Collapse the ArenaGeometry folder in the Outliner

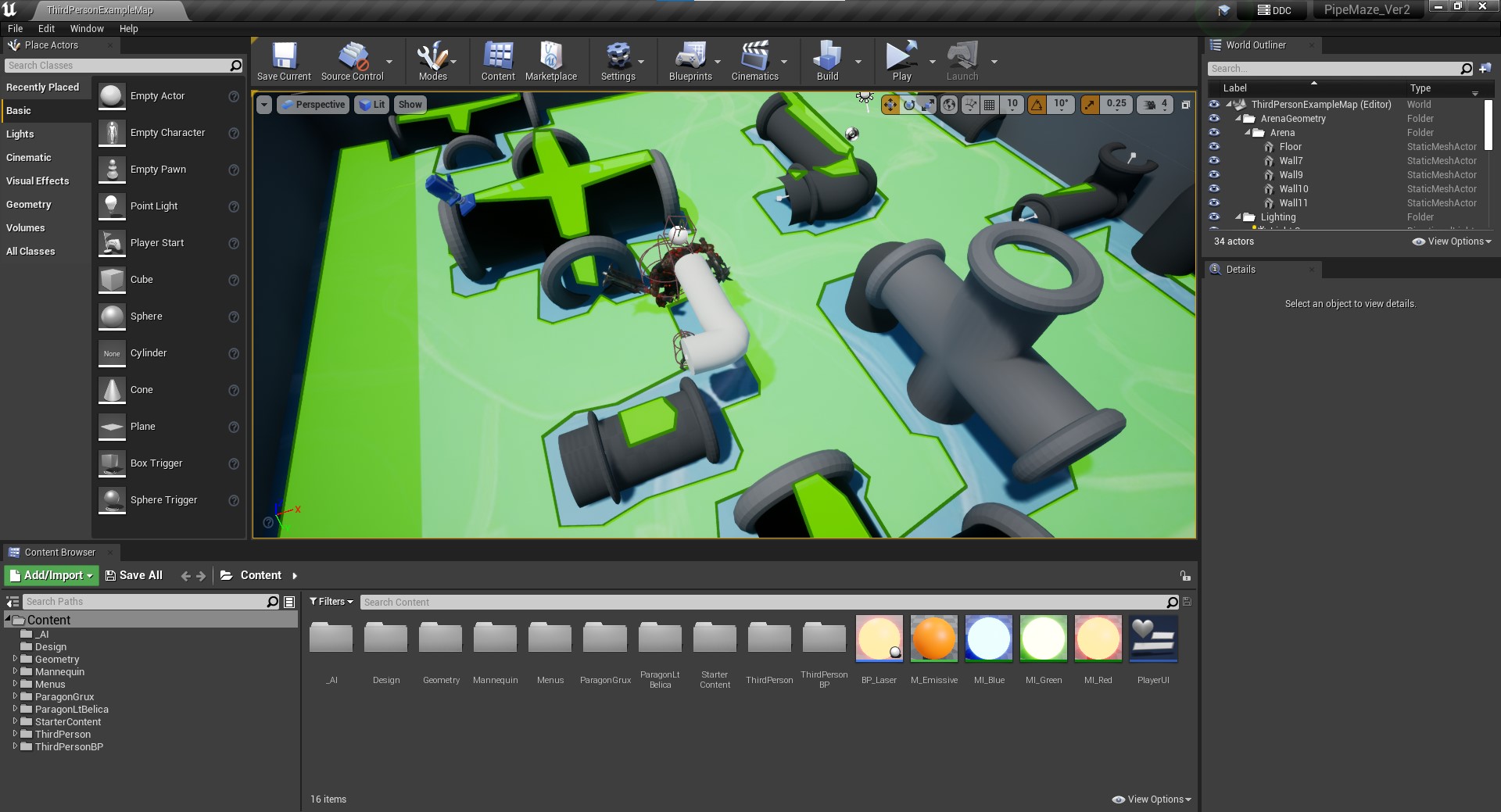pos(1238,119)
